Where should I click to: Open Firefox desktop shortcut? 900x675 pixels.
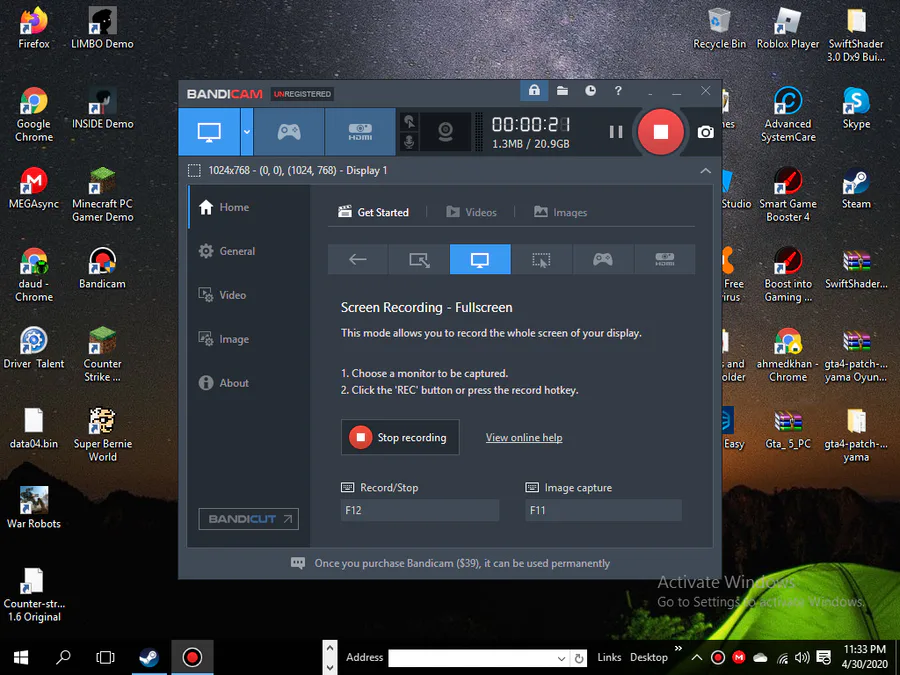(x=34, y=29)
